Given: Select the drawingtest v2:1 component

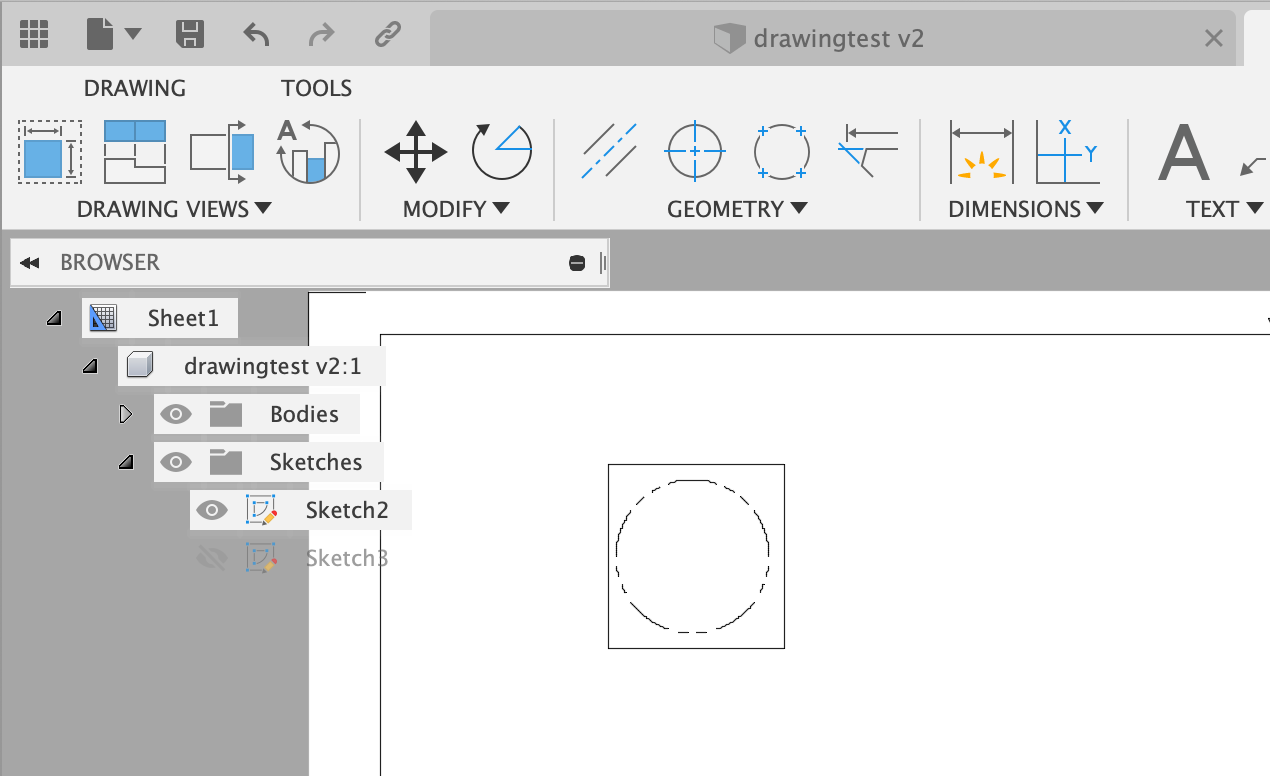Looking at the screenshot, I should (272, 367).
